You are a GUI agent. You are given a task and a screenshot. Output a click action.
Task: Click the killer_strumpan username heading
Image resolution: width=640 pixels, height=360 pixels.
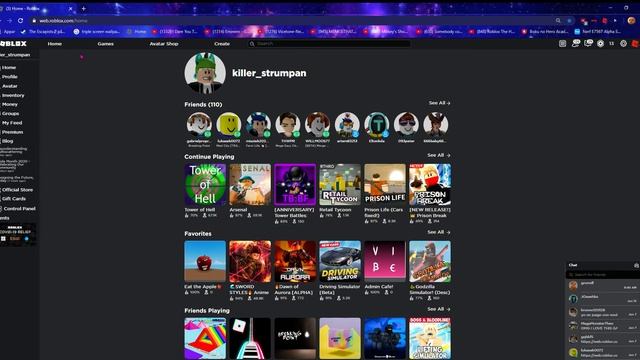269,73
